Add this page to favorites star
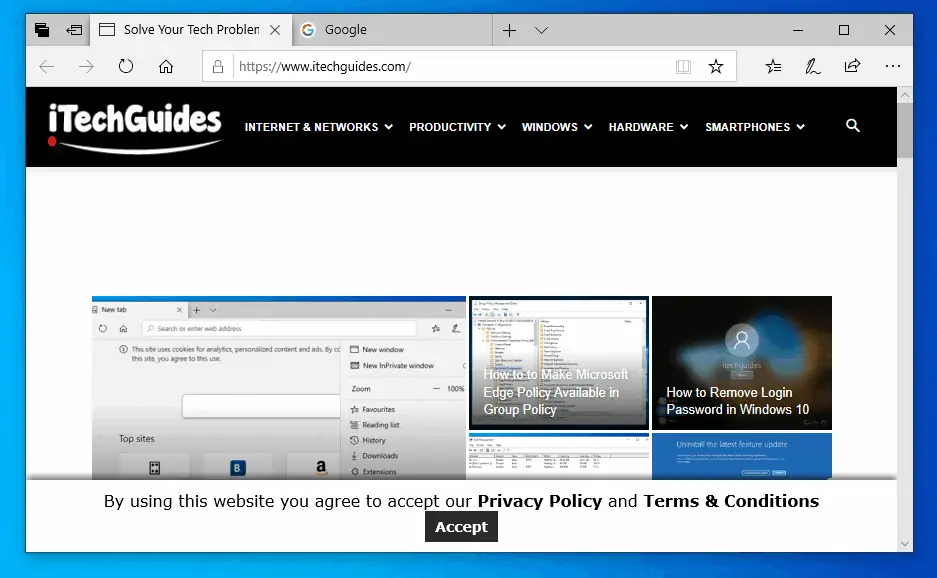This screenshot has height=578, width=937. click(x=715, y=66)
